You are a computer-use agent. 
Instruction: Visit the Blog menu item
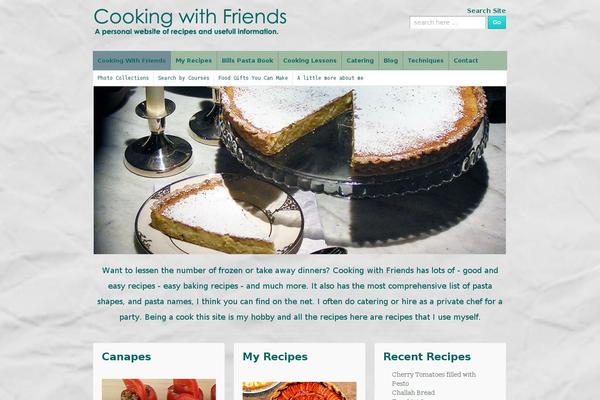391,60
